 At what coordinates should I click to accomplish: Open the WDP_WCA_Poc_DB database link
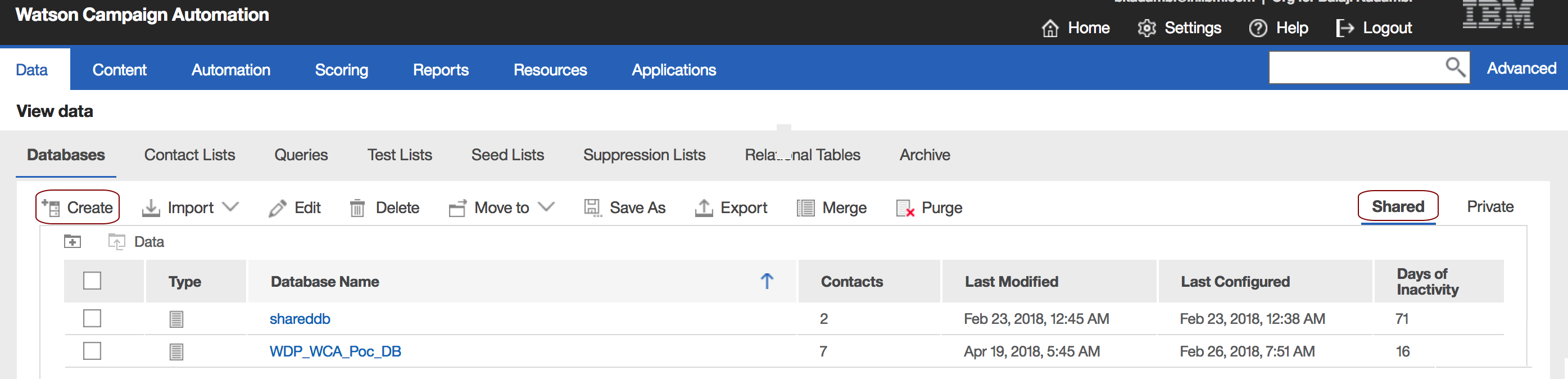pyautogui.click(x=335, y=351)
